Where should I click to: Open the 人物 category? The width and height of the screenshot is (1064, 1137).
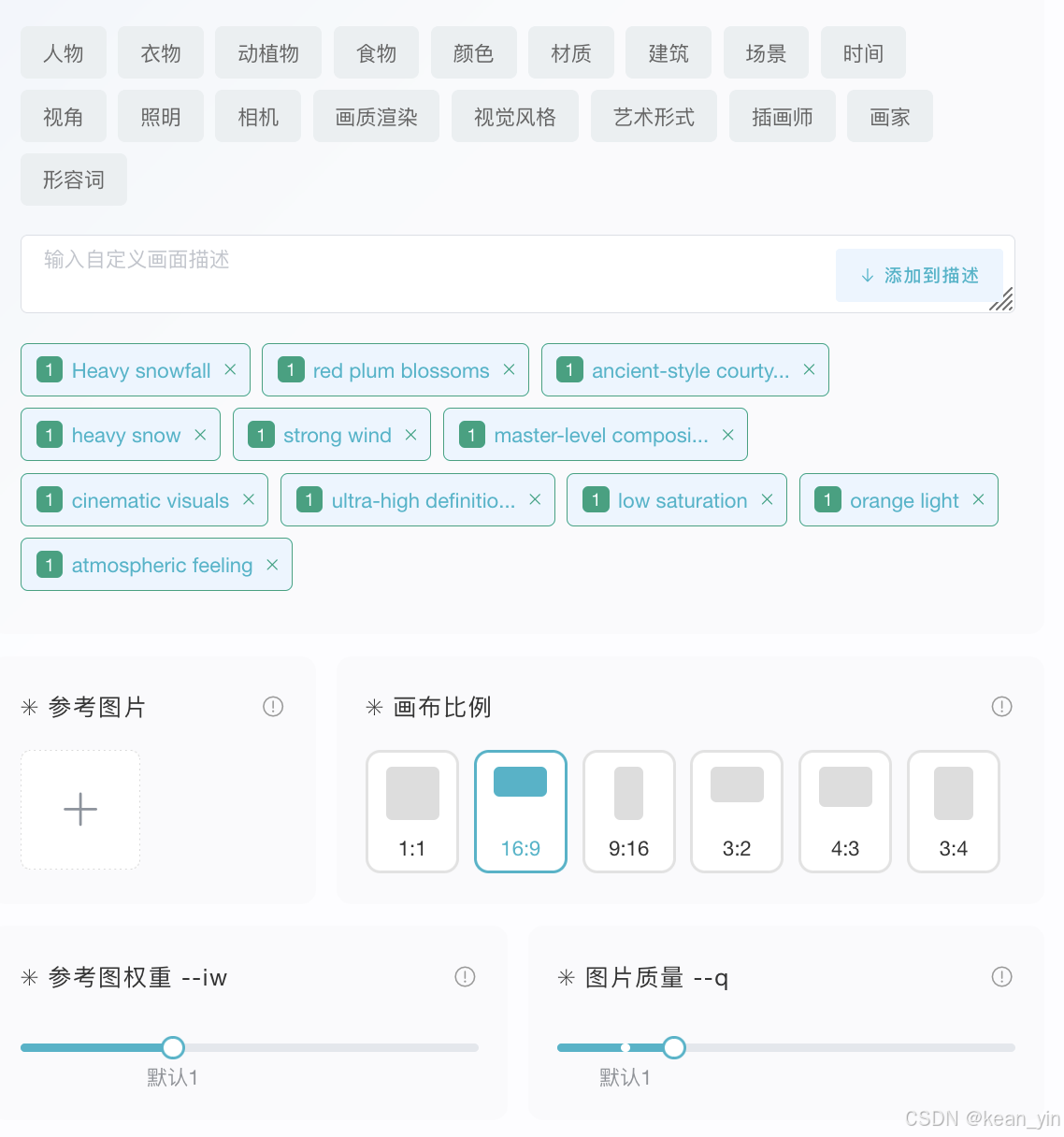(64, 53)
